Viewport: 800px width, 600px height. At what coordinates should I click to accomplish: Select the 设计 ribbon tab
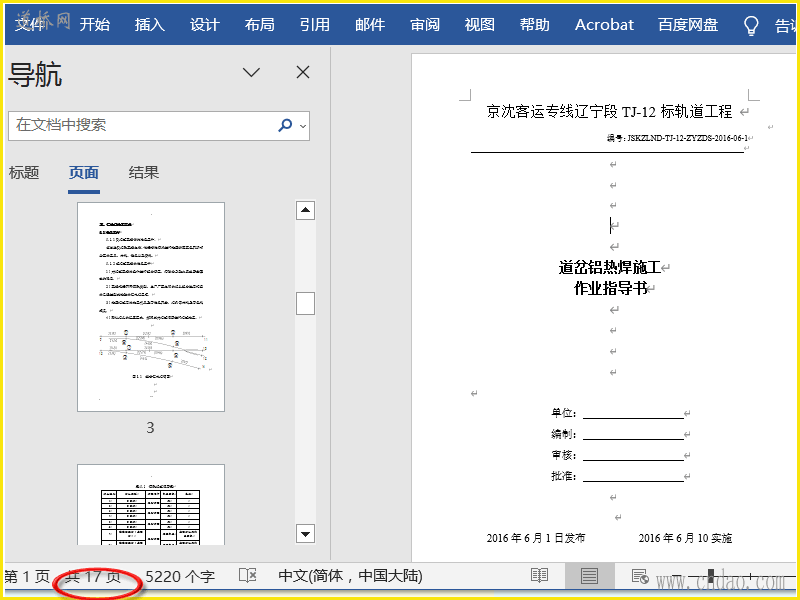[205, 24]
